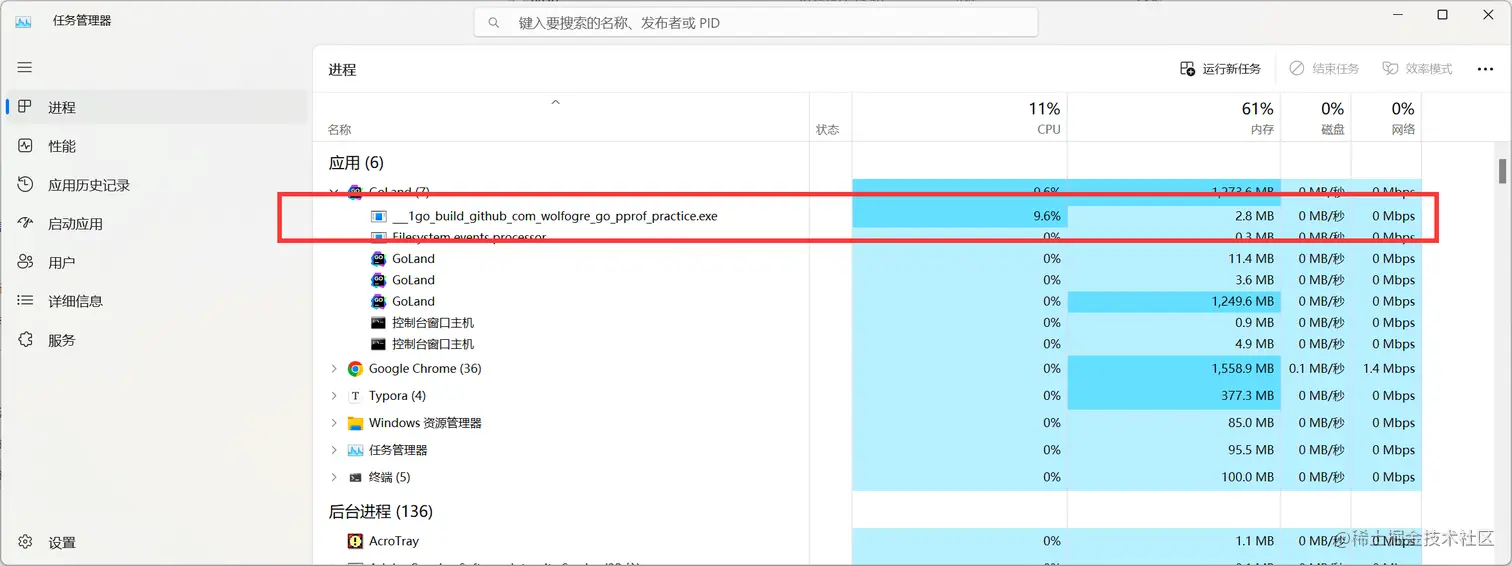Click the Windows Explorer folder icon
This screenshot has width=1512, height=566.
pos(355,423)
